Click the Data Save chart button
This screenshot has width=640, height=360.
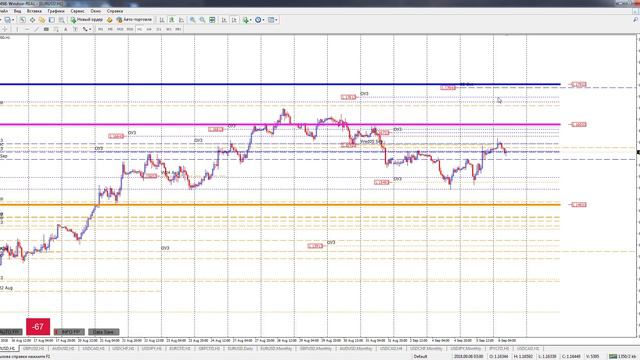point(104,332)
